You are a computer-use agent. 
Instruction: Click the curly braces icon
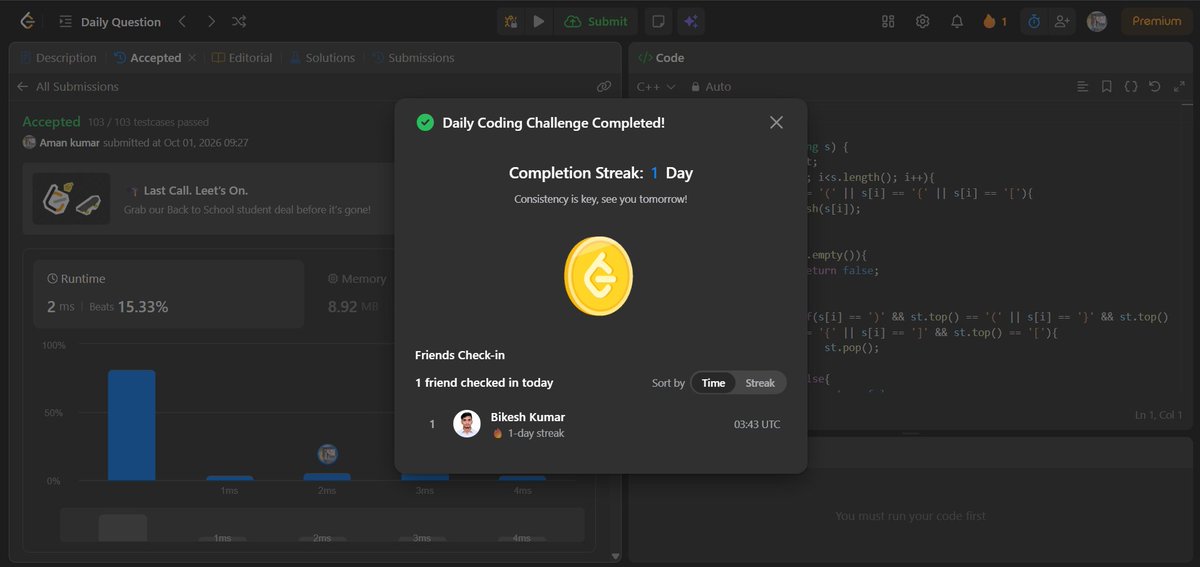1131,87
